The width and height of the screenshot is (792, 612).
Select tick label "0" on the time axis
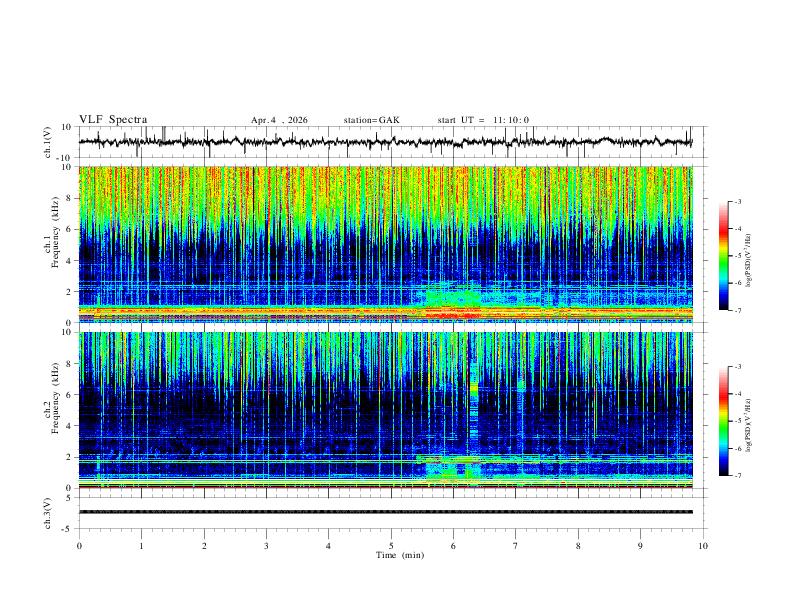[79, 546]
